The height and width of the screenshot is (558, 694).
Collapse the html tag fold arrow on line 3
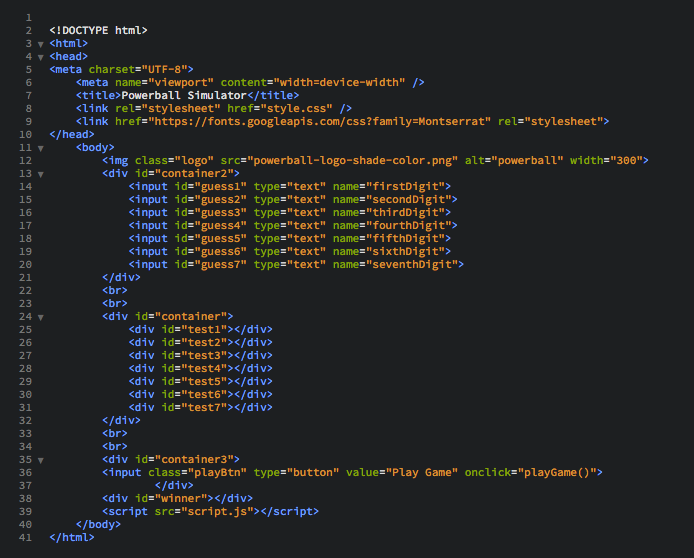(41, 44)
